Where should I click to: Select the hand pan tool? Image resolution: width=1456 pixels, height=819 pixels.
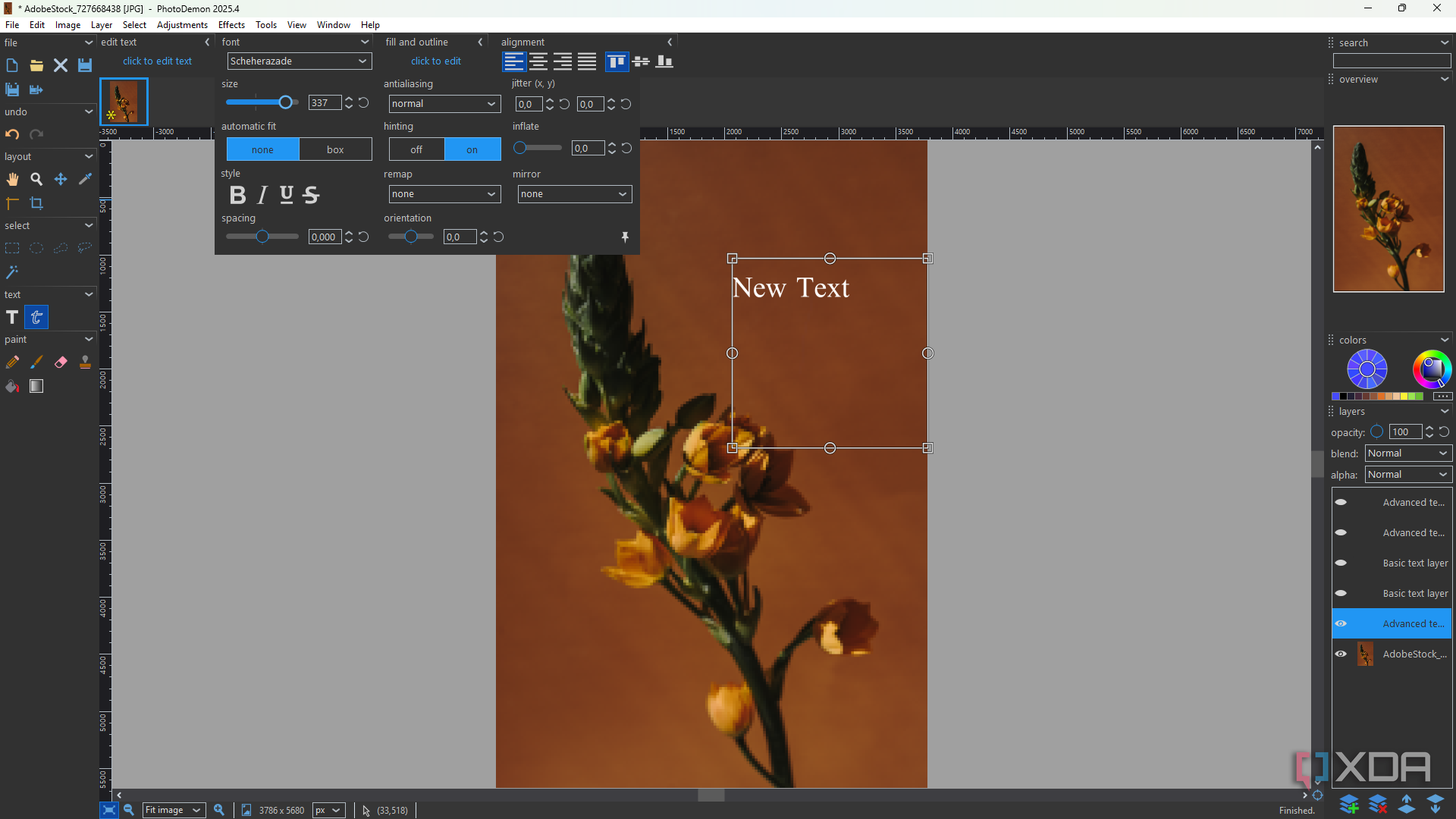12,179
